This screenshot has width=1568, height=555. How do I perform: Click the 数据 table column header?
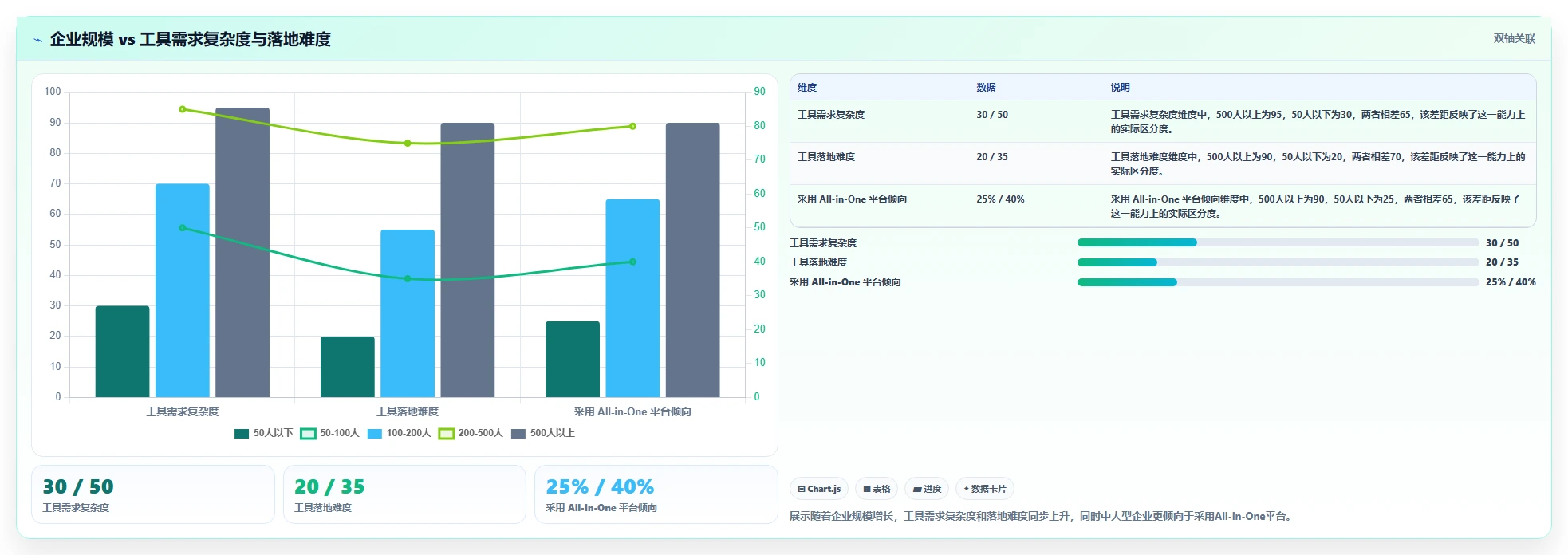point(986,88)
